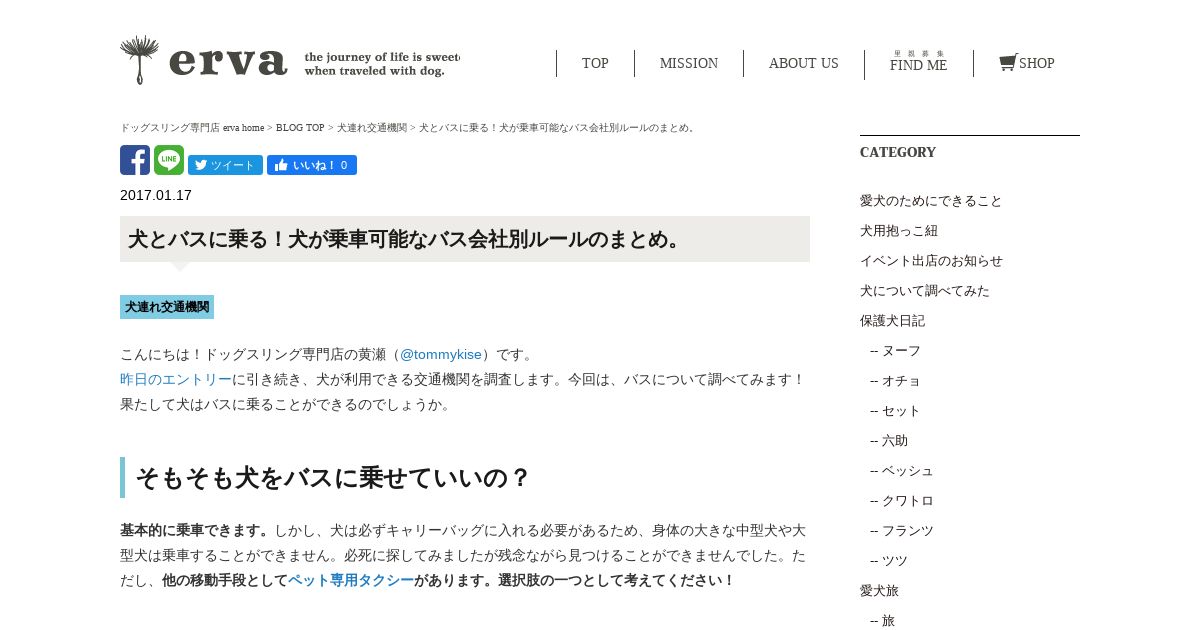The height and width of the screenshot is (630, 1200).
Task: Click the date 2017.01.17
Action: 156,195
